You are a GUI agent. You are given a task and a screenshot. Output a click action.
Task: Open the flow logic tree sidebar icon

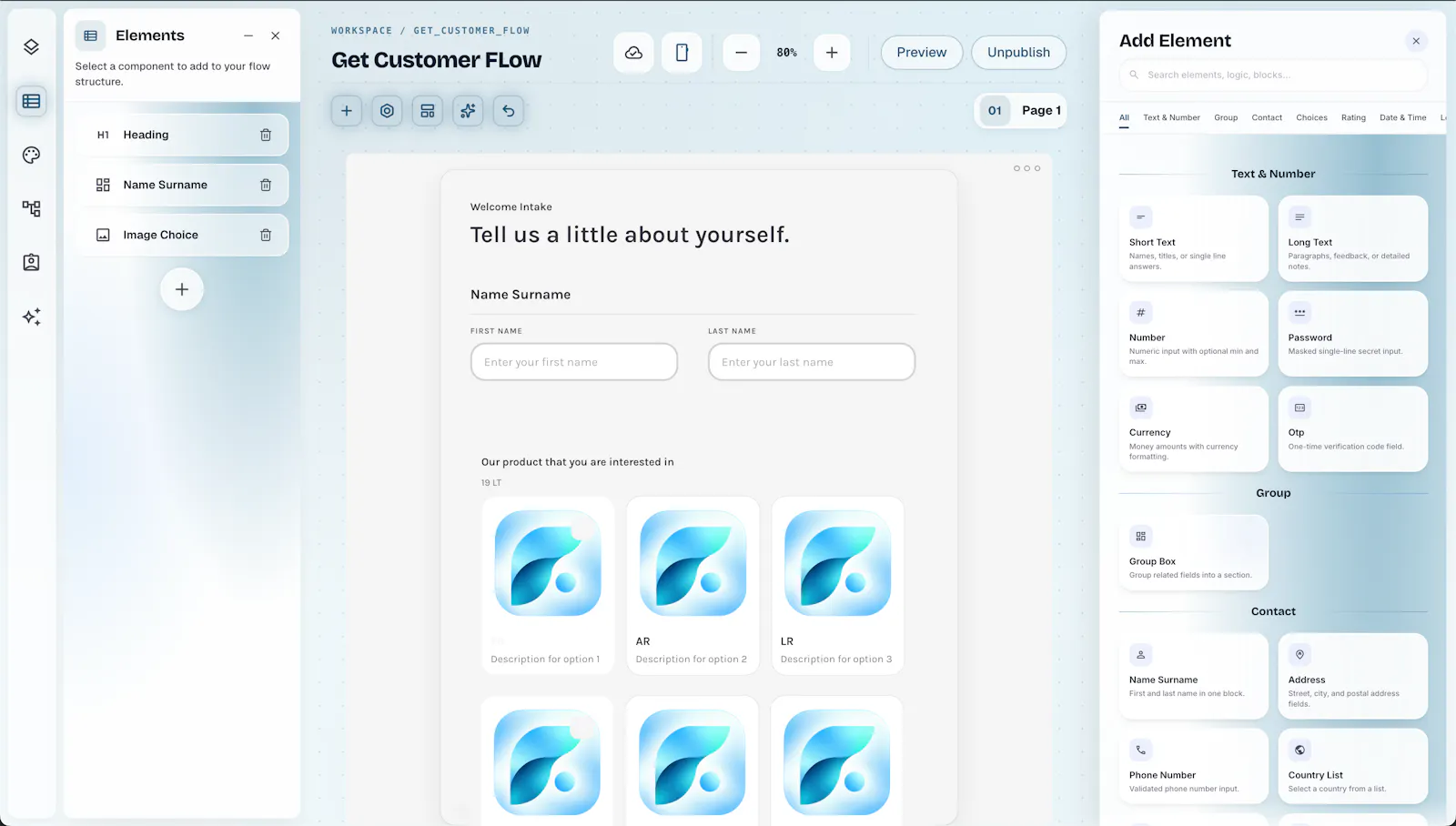31,208
